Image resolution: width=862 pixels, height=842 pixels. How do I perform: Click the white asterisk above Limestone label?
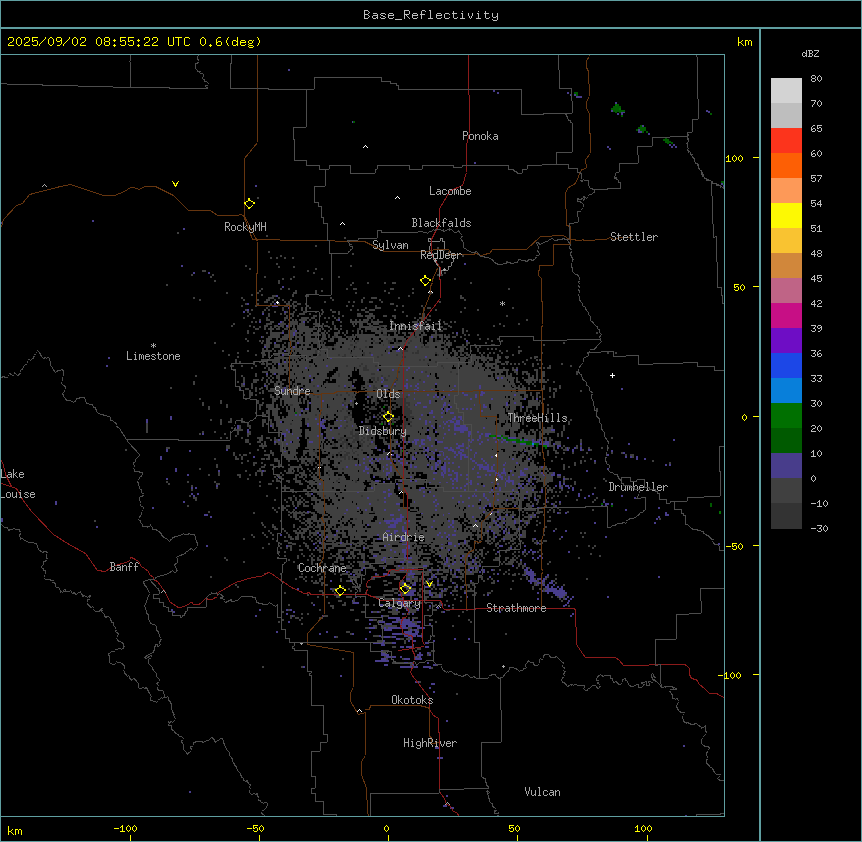click(x=153, y=345)
